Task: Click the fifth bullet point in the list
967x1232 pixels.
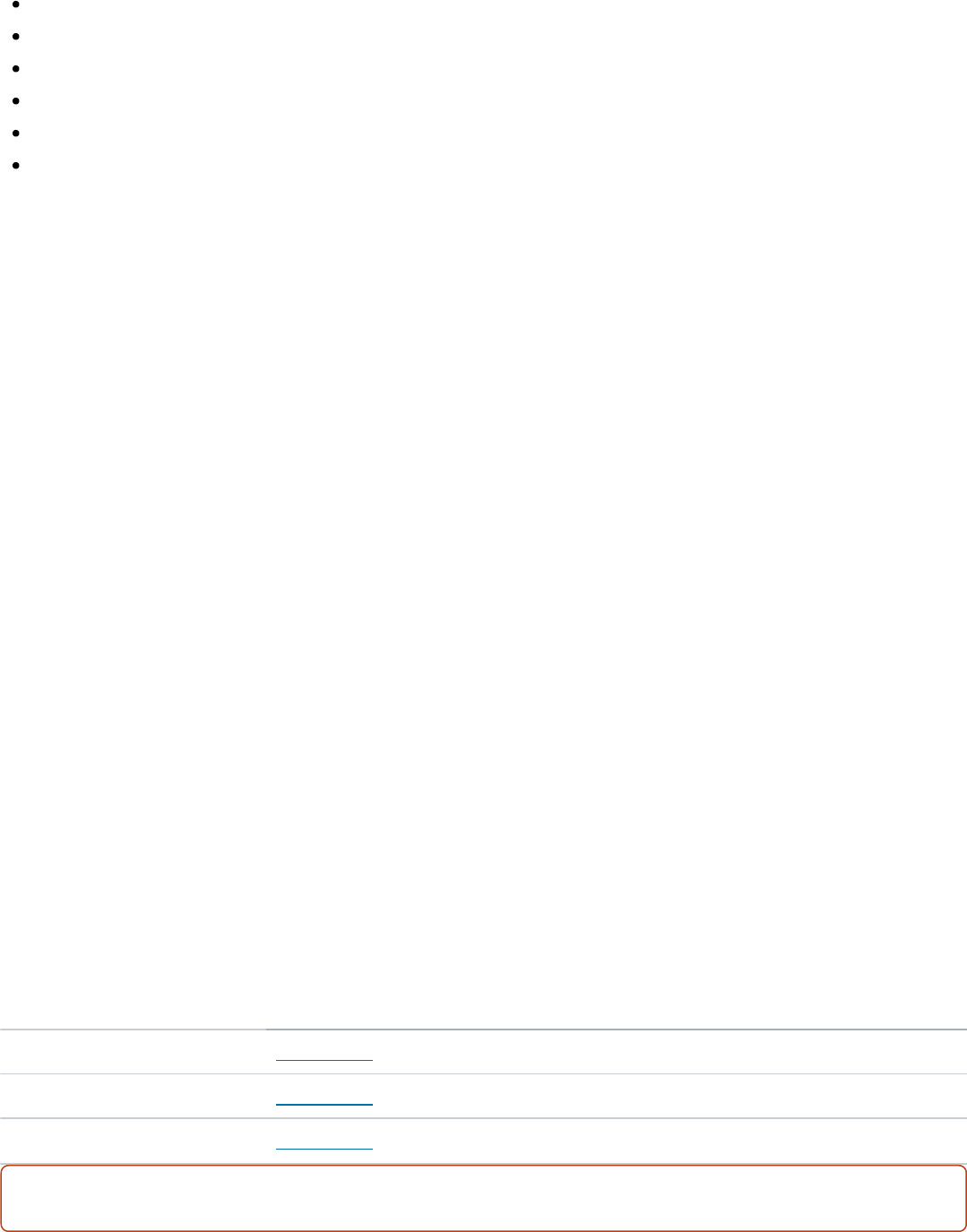Action: (17, 134)
